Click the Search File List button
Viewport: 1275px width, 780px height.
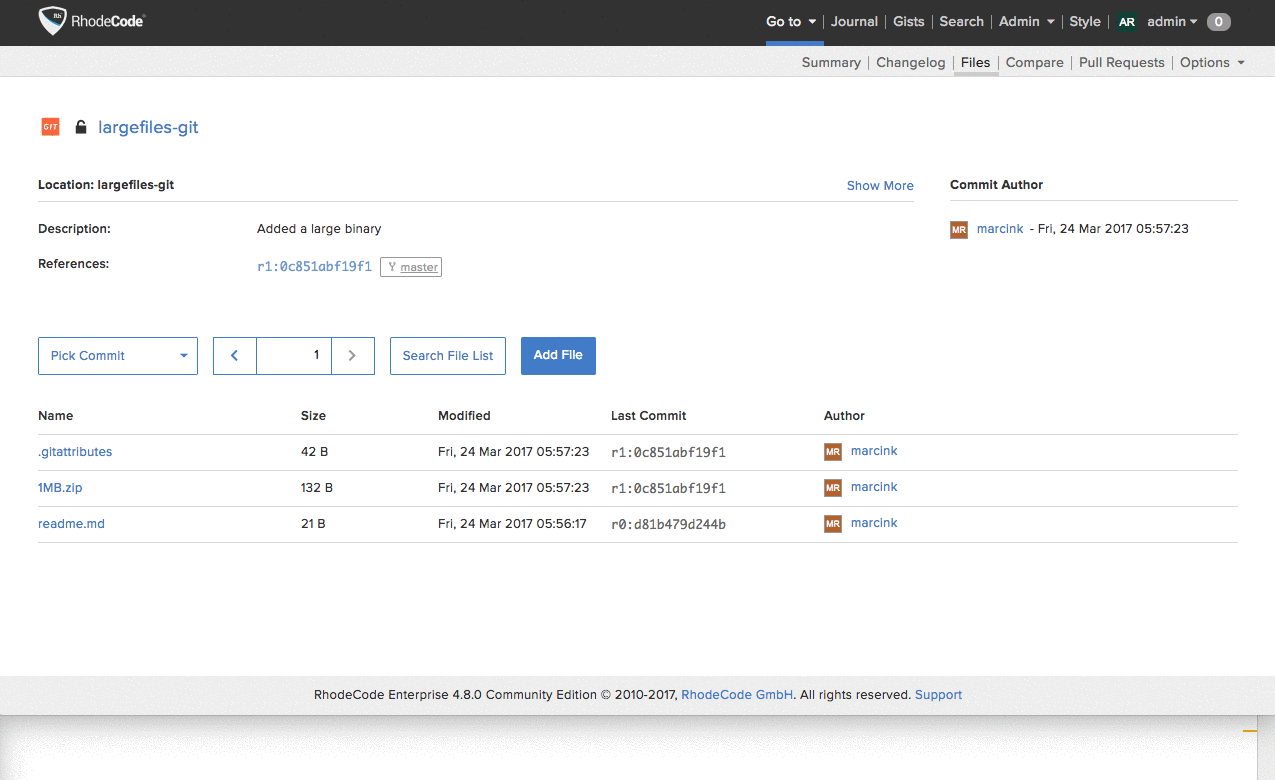pyautogui.click(x=448, y=355)
